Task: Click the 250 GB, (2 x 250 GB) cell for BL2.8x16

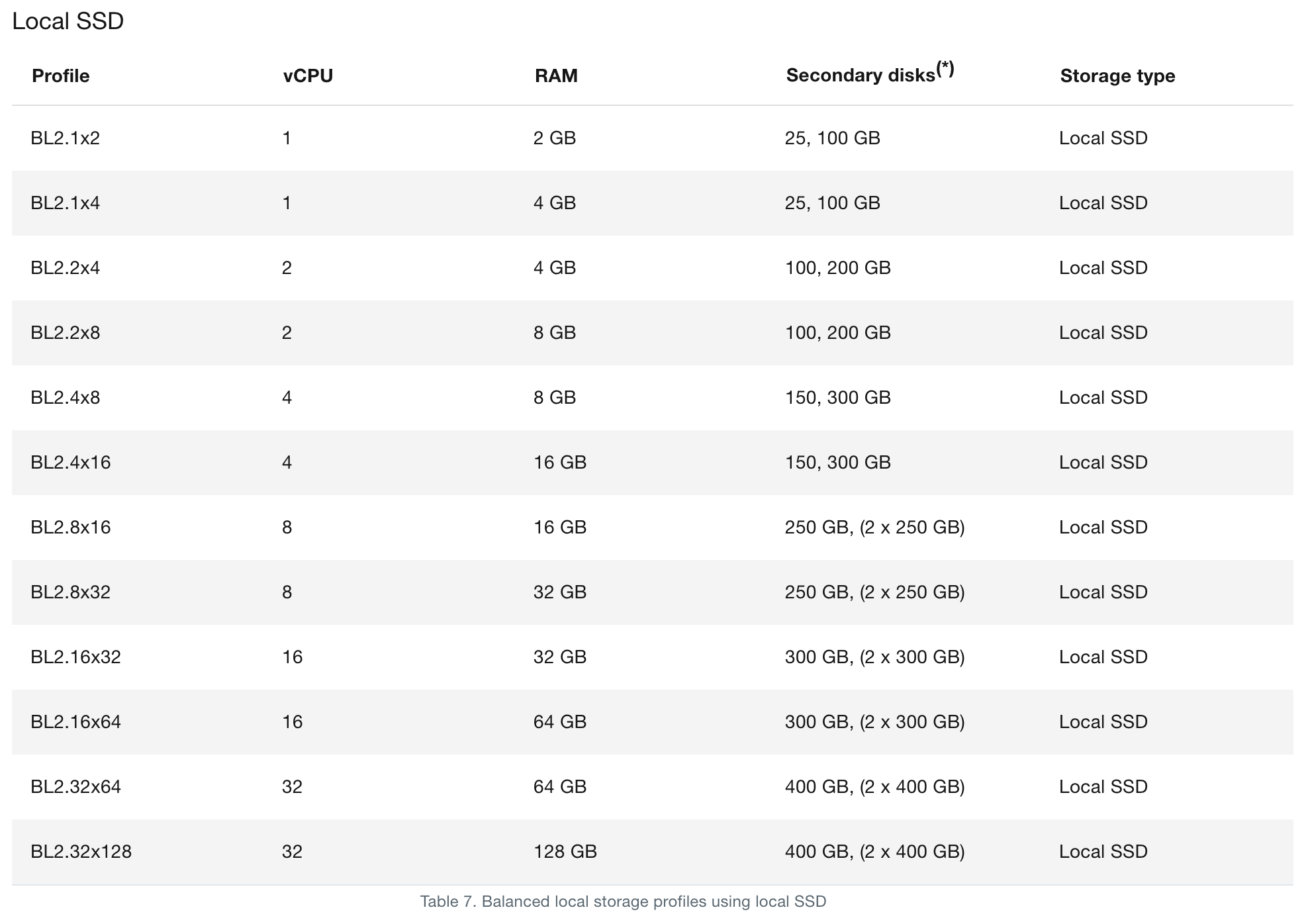Action: click(874, 528)
